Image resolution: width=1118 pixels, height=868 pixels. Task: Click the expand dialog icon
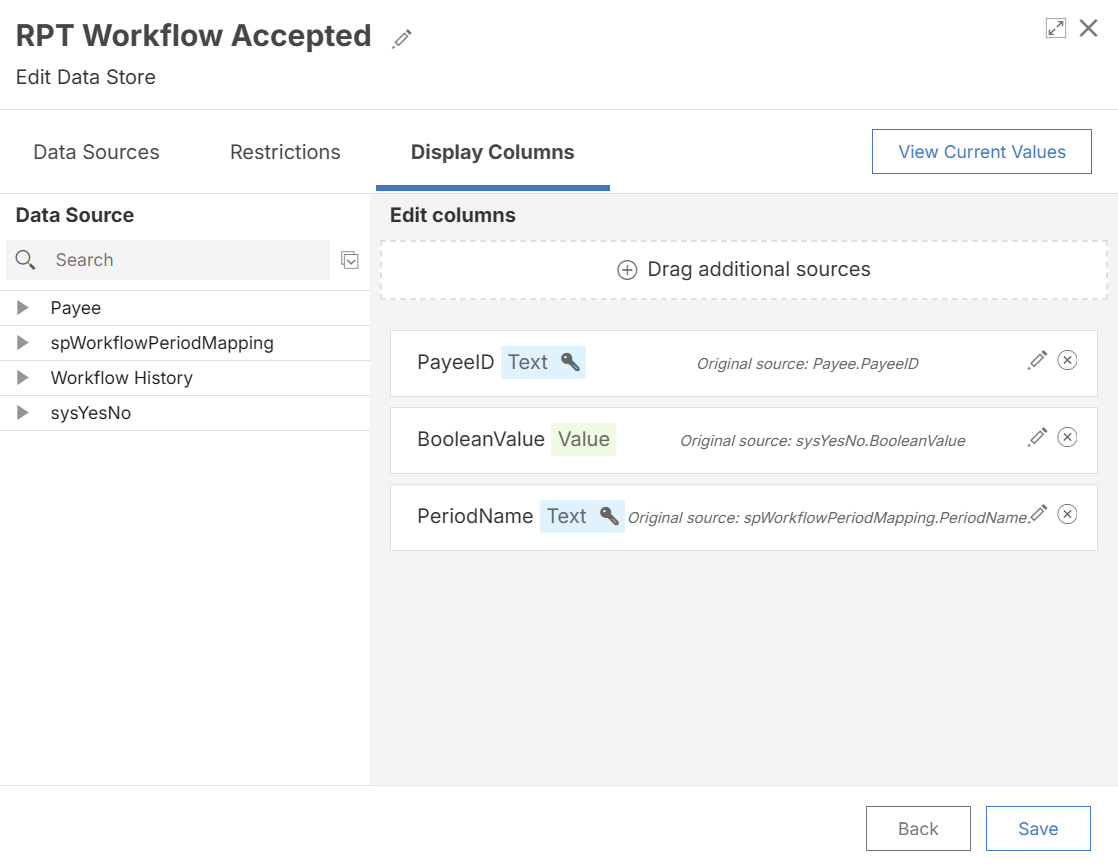(x=1055, y=29)
